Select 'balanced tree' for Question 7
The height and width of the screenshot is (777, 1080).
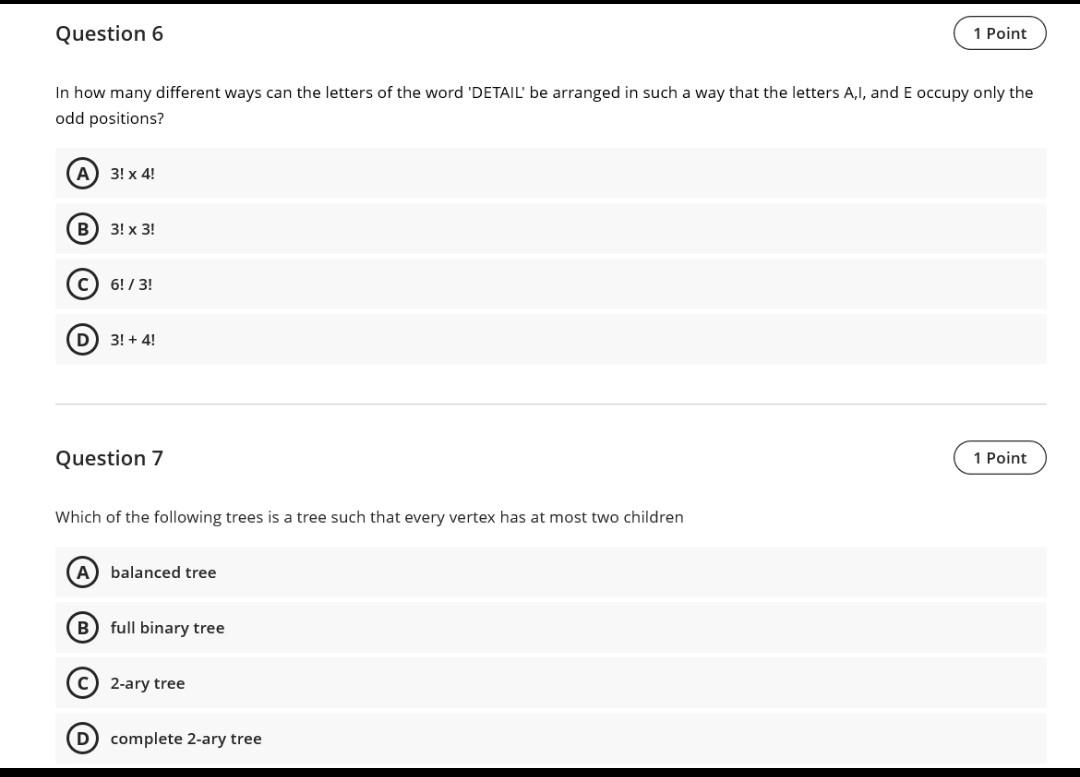tap(163, 572)
